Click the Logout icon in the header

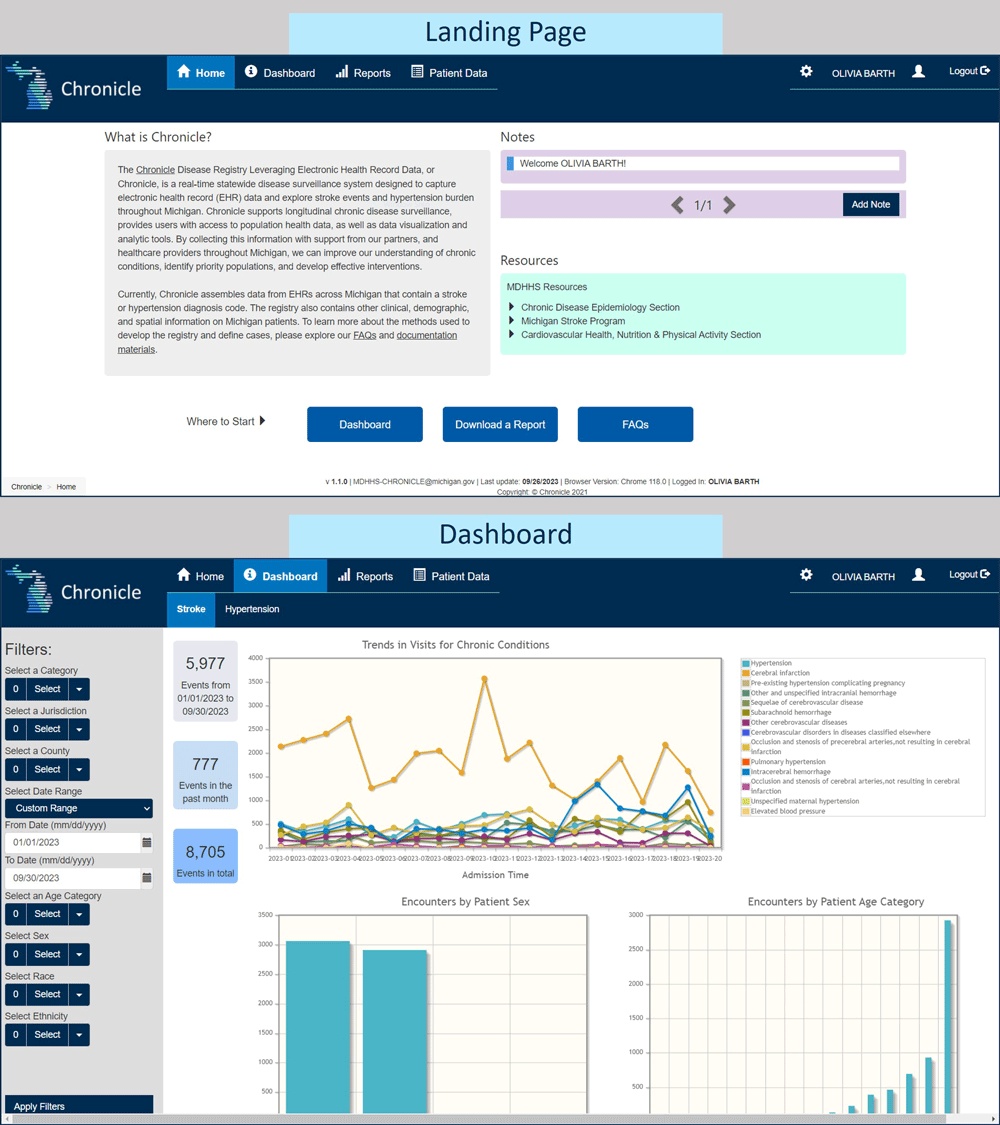pyautogui.click(x=984, y=70)
